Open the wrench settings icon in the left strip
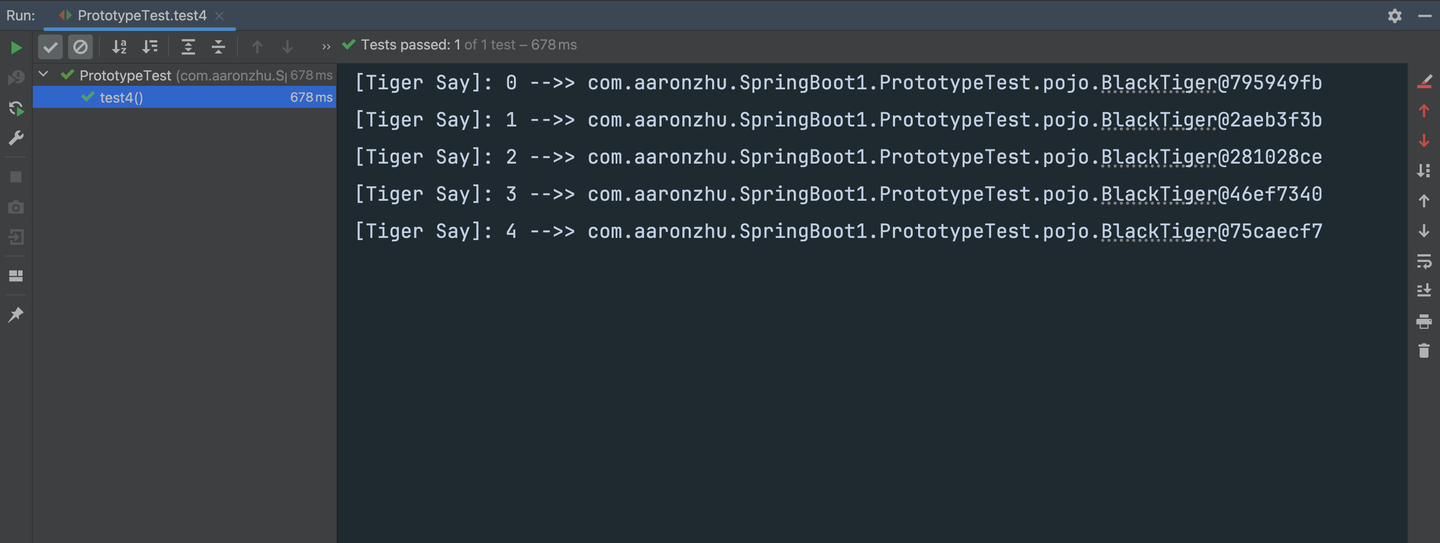 coord(16,138)
